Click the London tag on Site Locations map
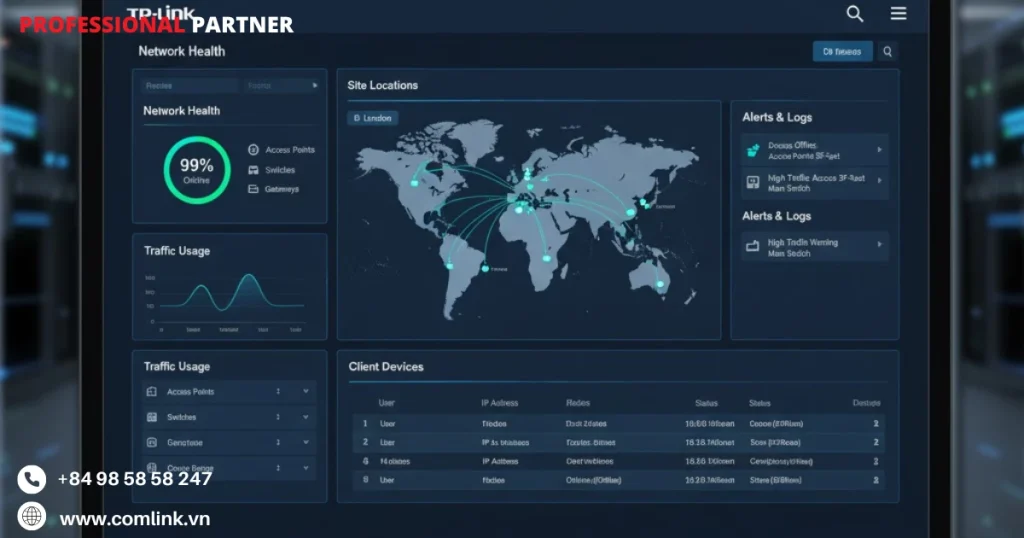The height and width of the screenshot is (538, 1024). pyautogui.click(x=373, y=118)
